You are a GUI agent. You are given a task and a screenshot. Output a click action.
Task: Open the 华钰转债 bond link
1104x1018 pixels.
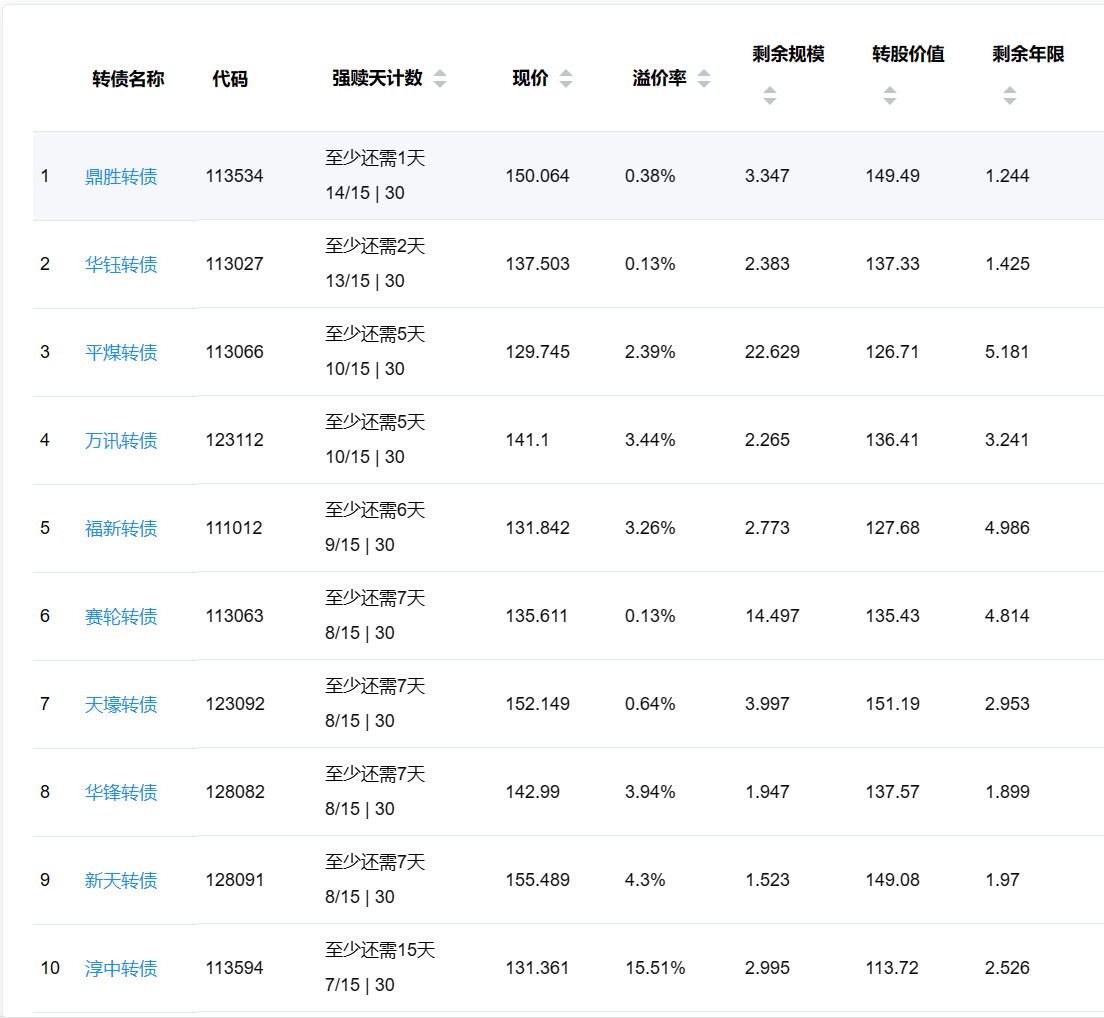[121, 265]
